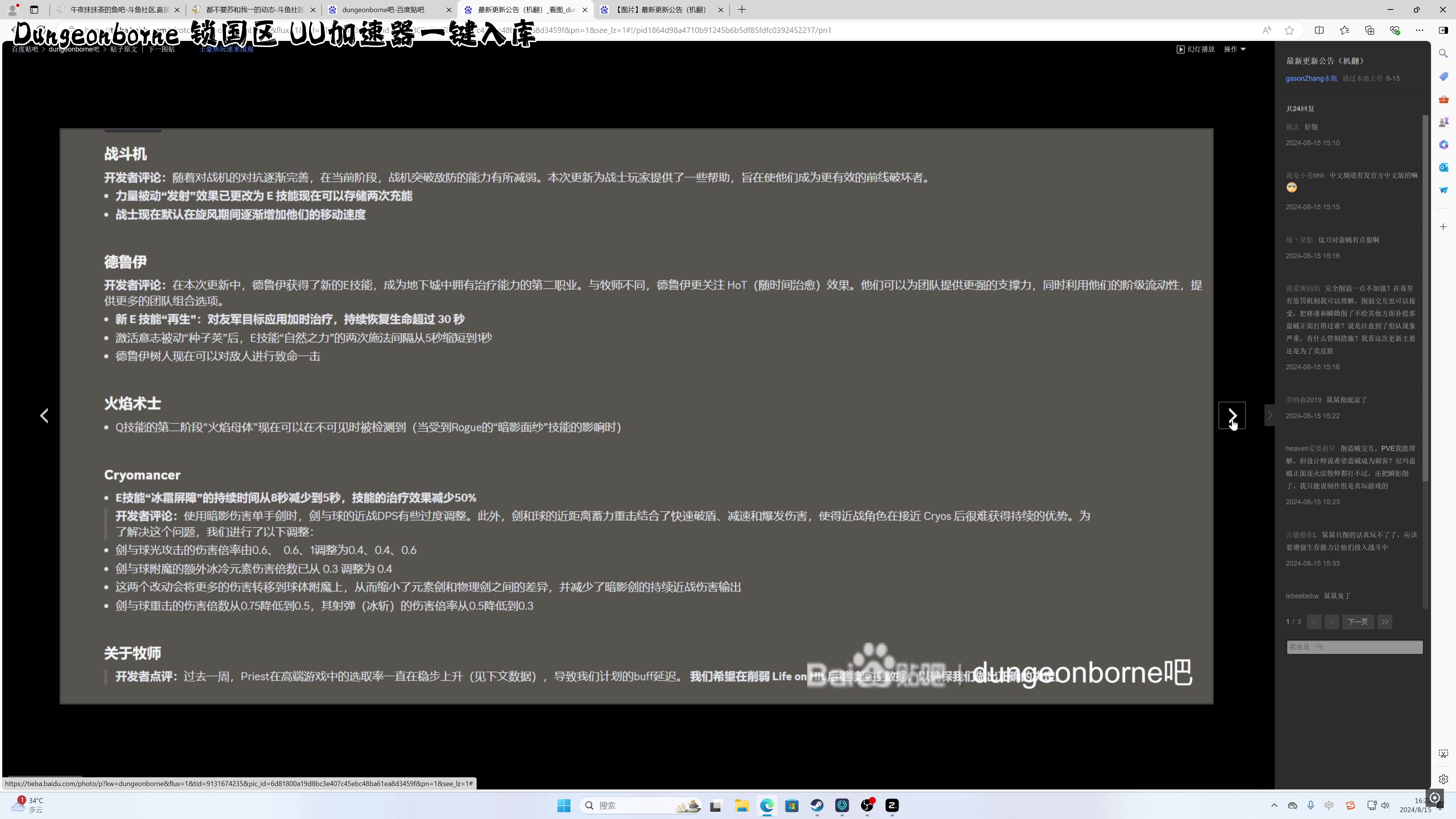This screenshot has height=819, width=1456.
Task: Open Edge Settings and more menu
Action: coord(1419,30)
